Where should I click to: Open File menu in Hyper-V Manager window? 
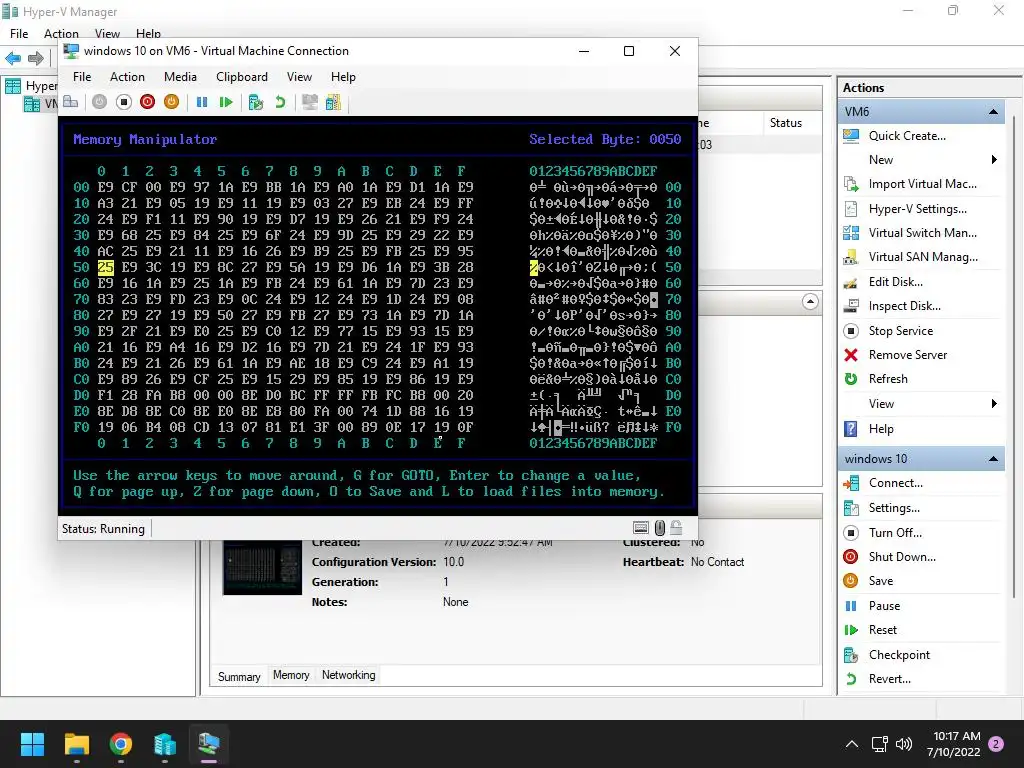(x=19, y=33)
